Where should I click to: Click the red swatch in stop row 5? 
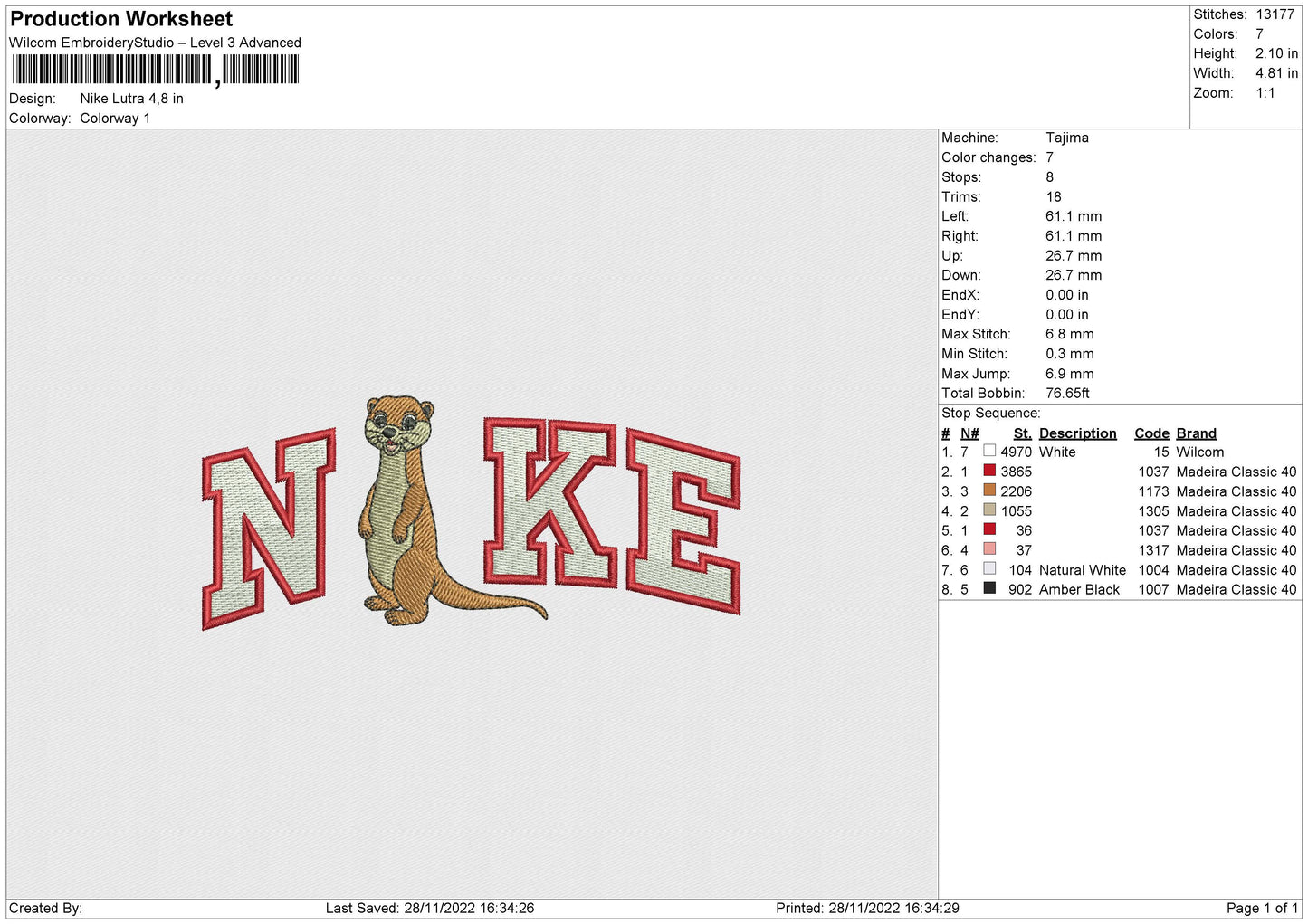[989, 529]
